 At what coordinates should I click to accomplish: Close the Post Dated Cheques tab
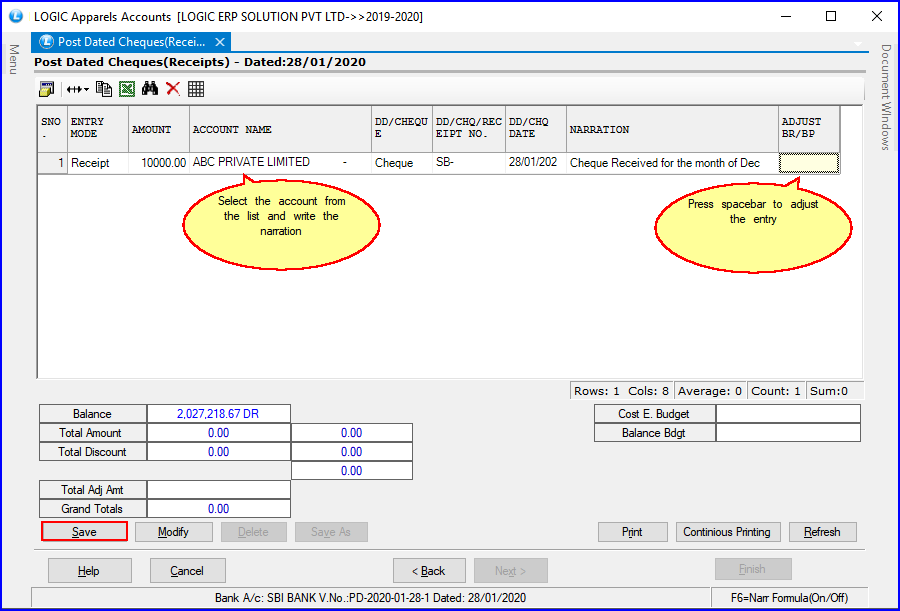[x=220, y=42]
